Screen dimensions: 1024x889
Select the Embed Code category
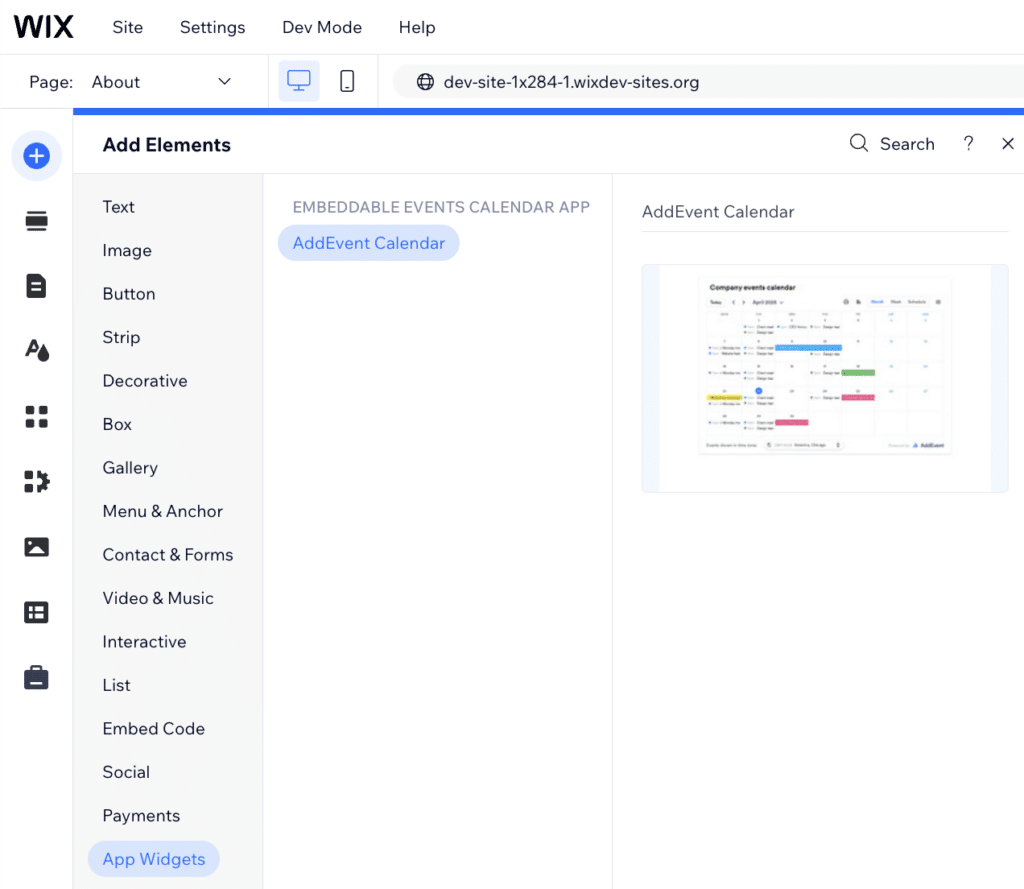coord(153,728)
